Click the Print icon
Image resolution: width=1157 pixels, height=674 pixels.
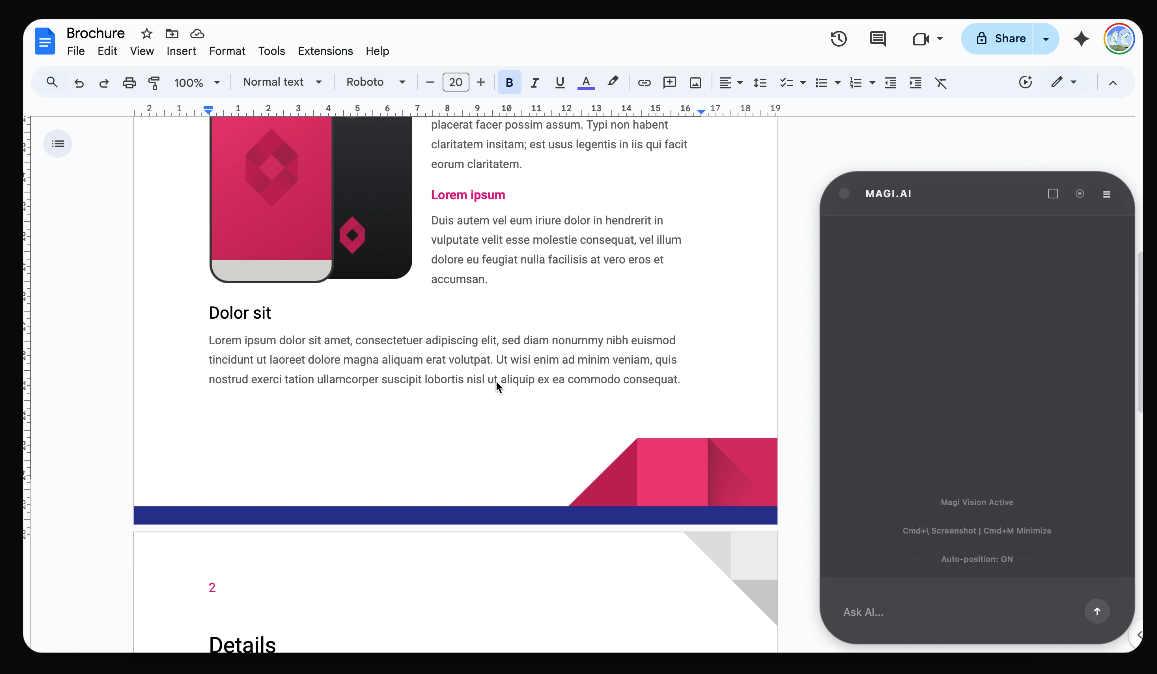pyautogui.click(x=129, y=82)
